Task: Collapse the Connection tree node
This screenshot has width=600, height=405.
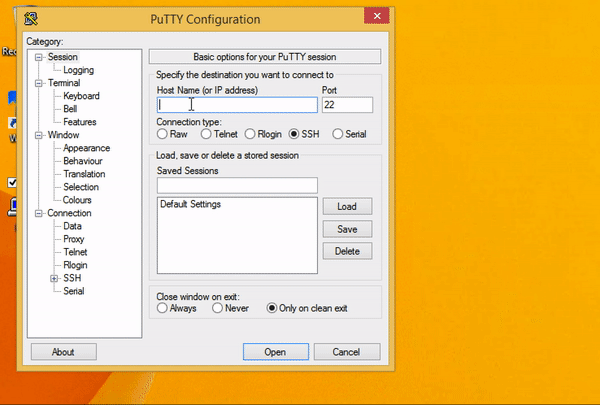Action: pos(38,213)
